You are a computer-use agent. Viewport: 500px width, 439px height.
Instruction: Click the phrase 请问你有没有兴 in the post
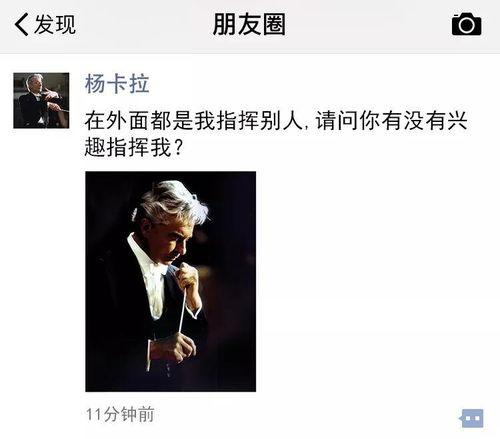(x=392, y=120)
